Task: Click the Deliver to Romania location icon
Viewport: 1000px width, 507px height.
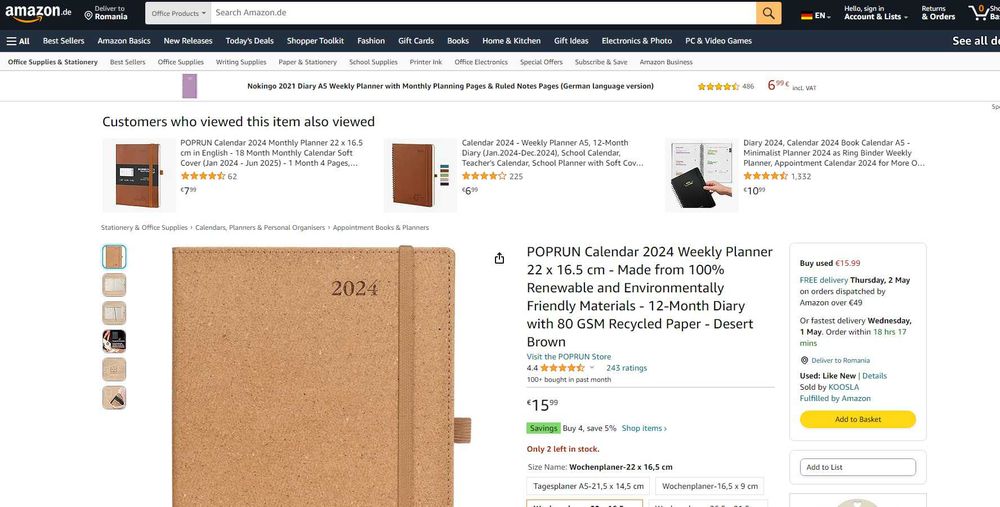Action: pos(88,15)
